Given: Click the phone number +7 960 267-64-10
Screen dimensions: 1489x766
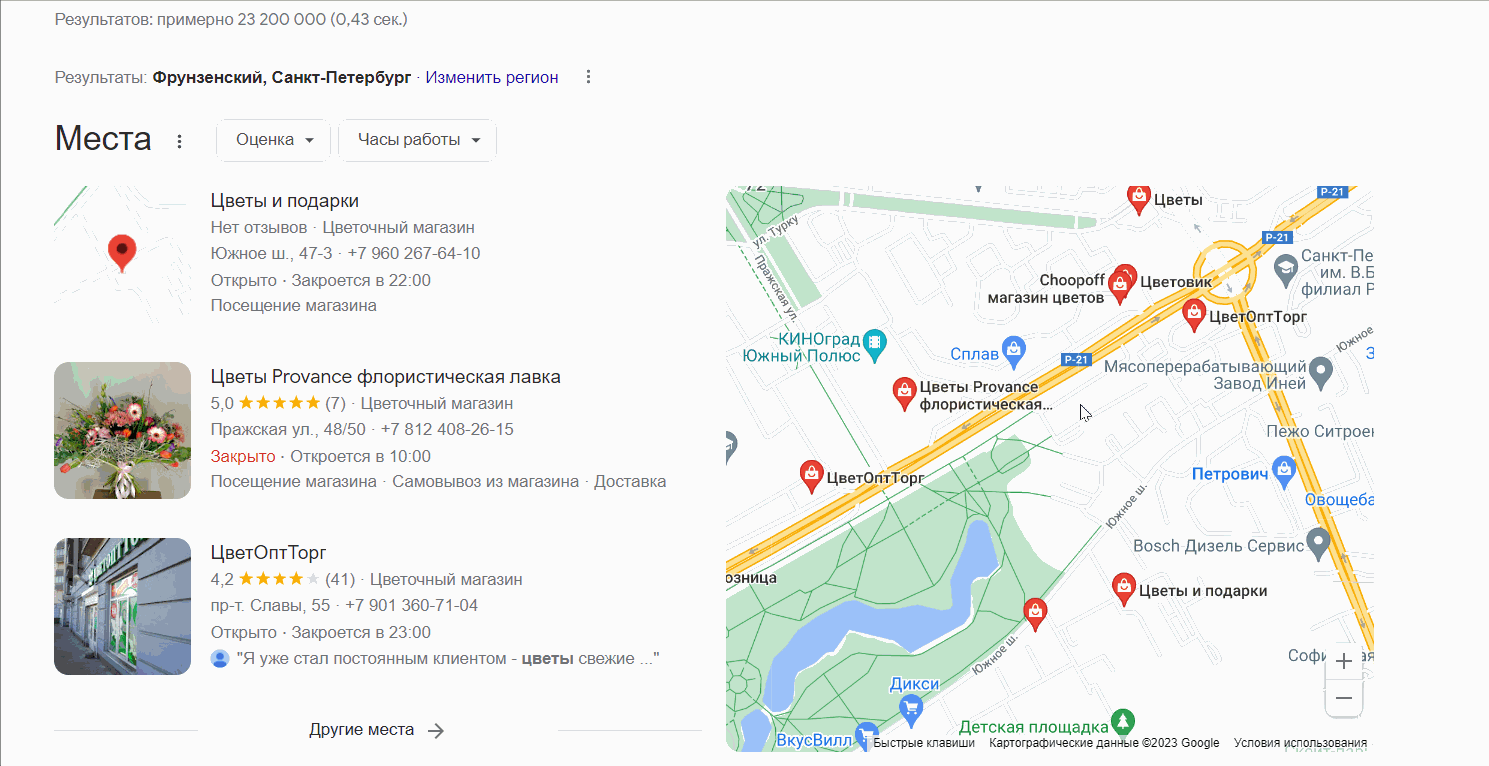Looking at the screenshot, I should 414,253.
